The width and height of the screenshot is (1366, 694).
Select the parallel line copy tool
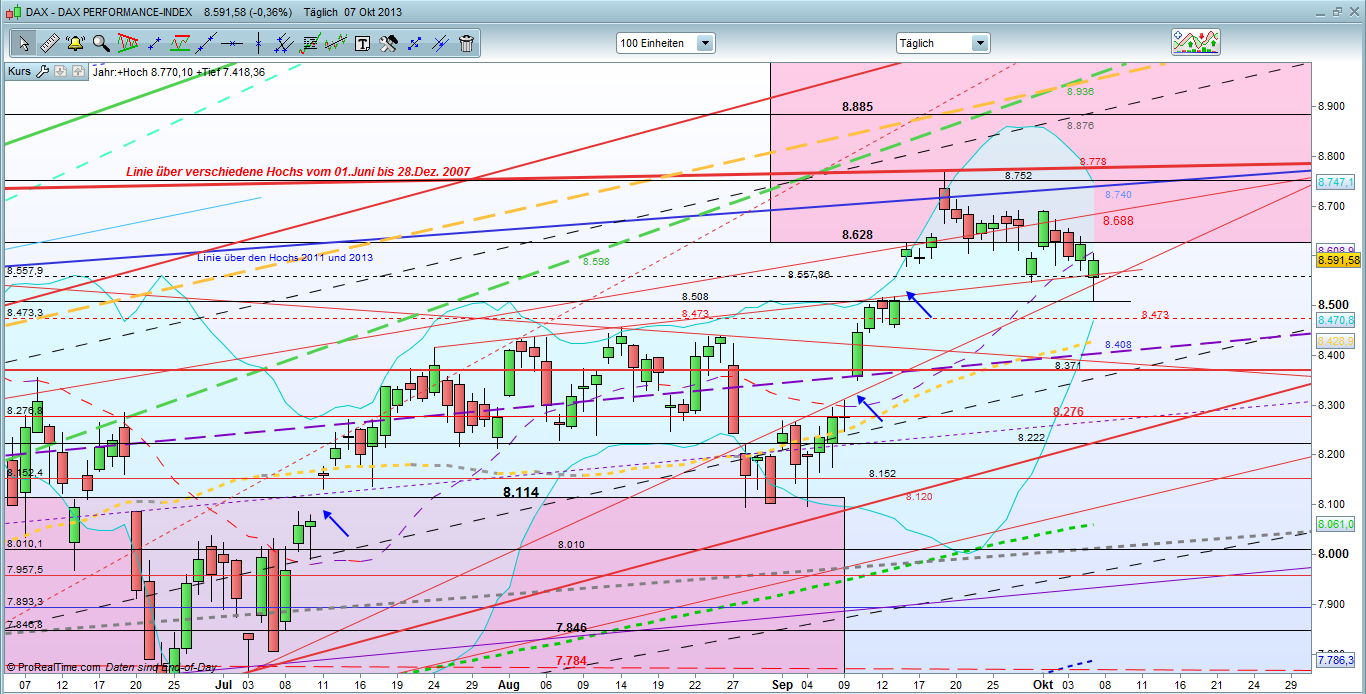[x=440, y=43]
